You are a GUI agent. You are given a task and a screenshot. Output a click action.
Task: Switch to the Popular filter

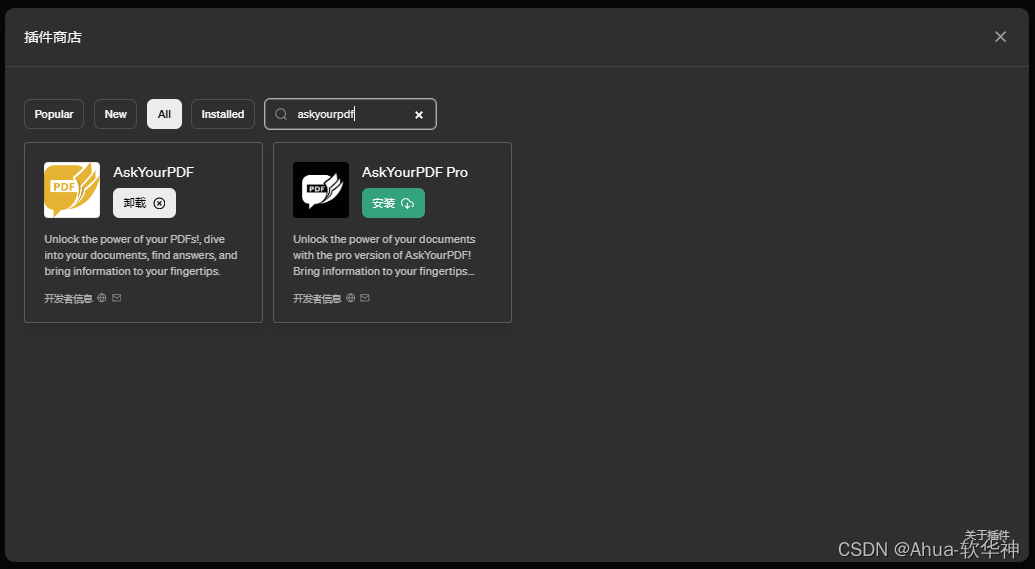point(54,114)
